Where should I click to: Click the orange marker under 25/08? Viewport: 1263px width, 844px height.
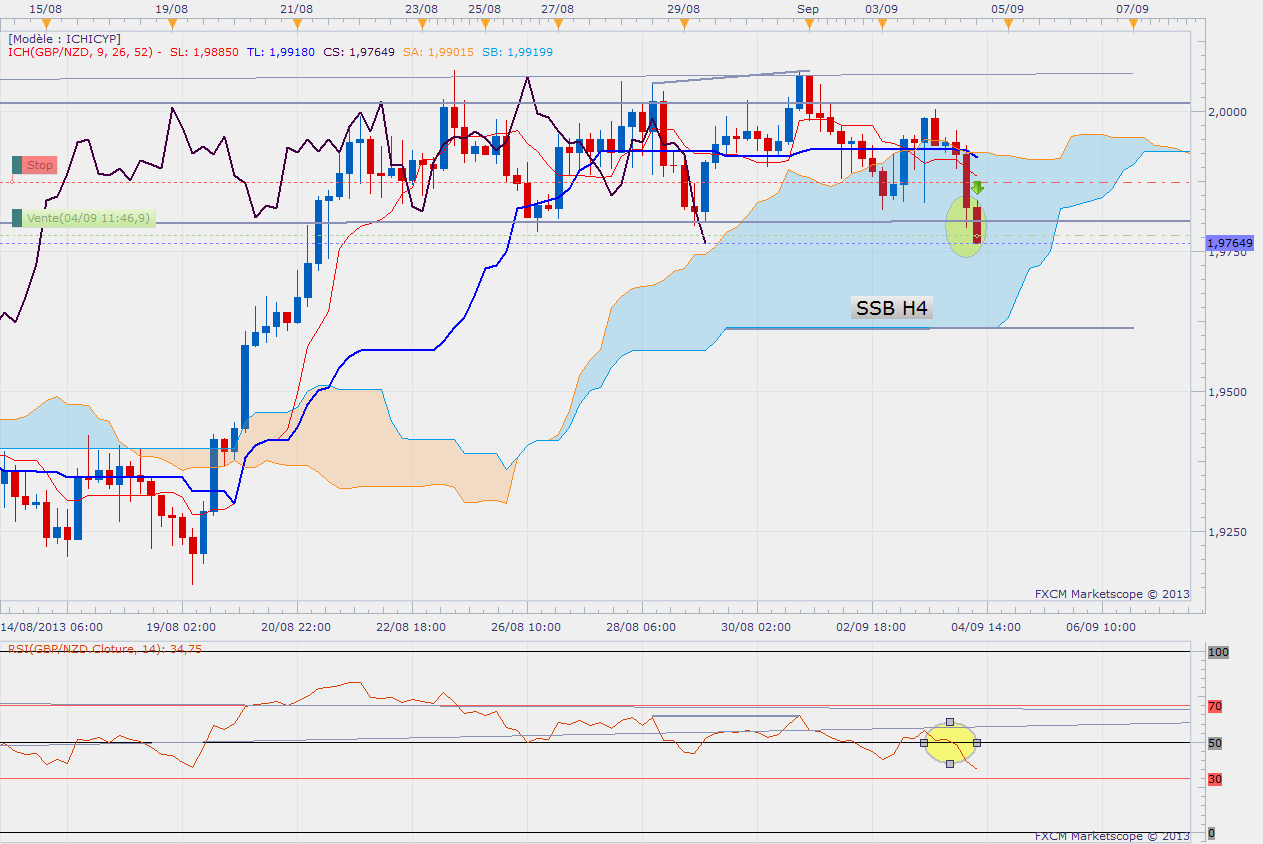point(484,22)
